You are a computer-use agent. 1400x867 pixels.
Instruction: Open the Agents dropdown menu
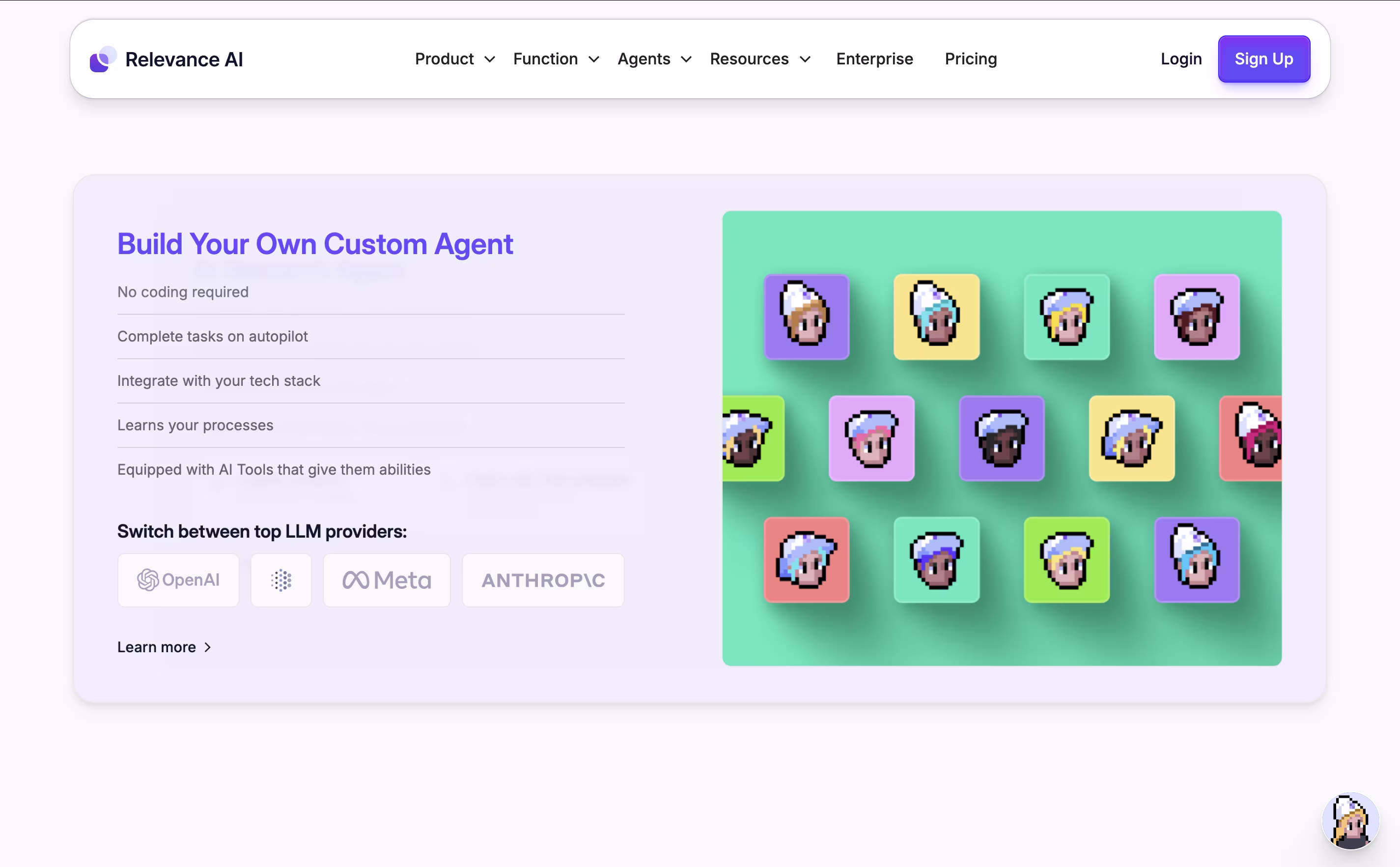coord(654,59)
